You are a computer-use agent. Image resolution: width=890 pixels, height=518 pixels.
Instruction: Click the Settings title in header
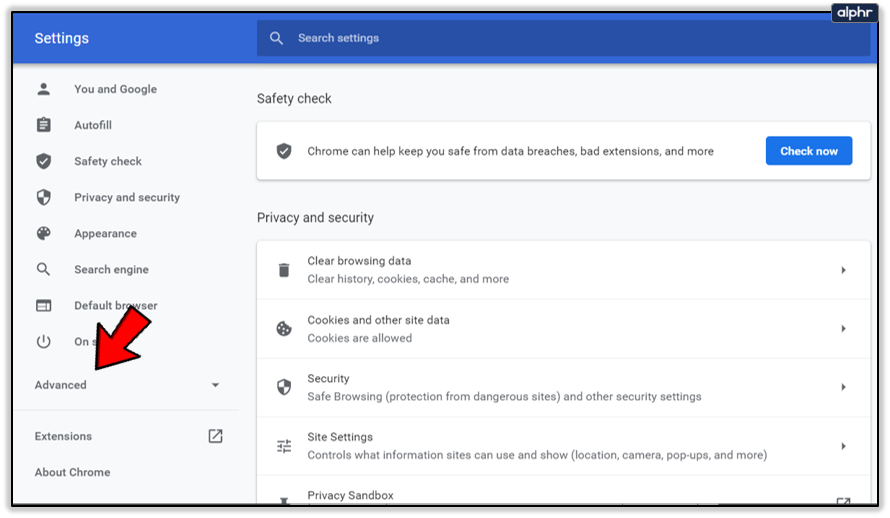pyautogui.click(x=61, y=38)
